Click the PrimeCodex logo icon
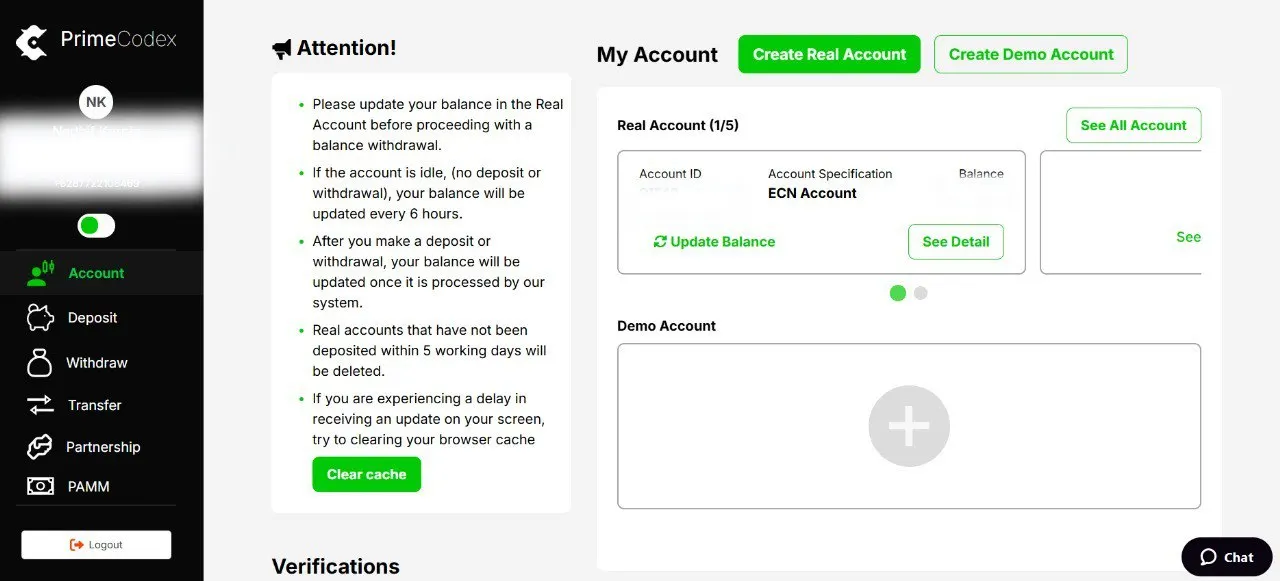This screenshot has height=581, width=1280. (x=32, y=40)
